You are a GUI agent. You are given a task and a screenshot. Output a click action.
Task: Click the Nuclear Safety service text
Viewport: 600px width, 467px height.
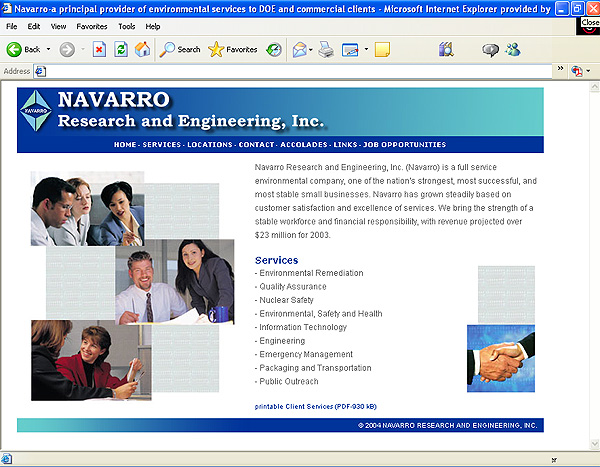point(286,300)
